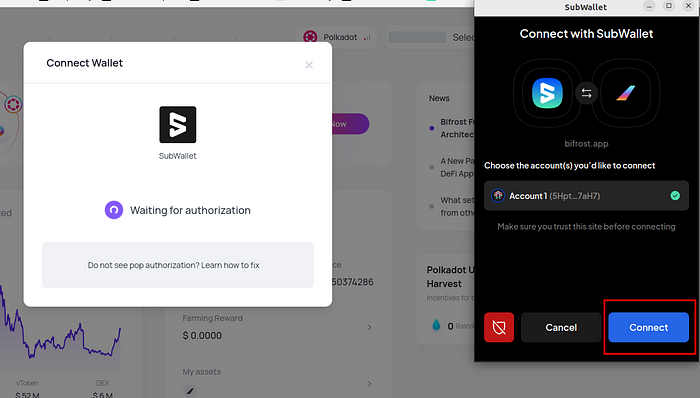Screen dimensions: 700x398
Task: Click the SubWallet logo in connection graphic
Action: [547, 93]
